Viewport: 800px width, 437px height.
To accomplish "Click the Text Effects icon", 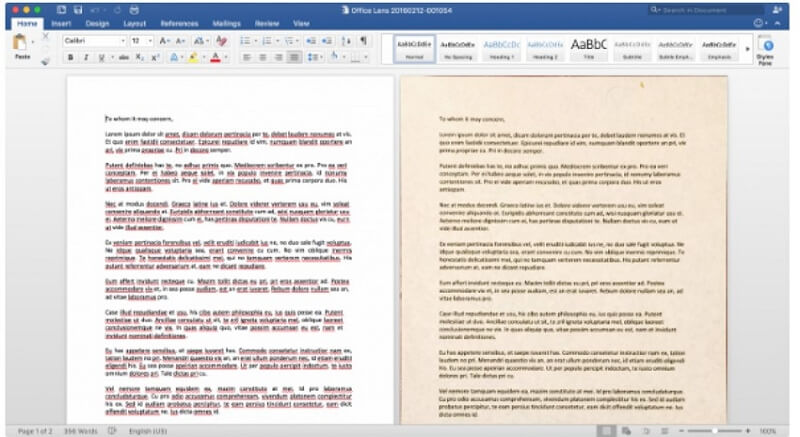I will tap(173, 58).
